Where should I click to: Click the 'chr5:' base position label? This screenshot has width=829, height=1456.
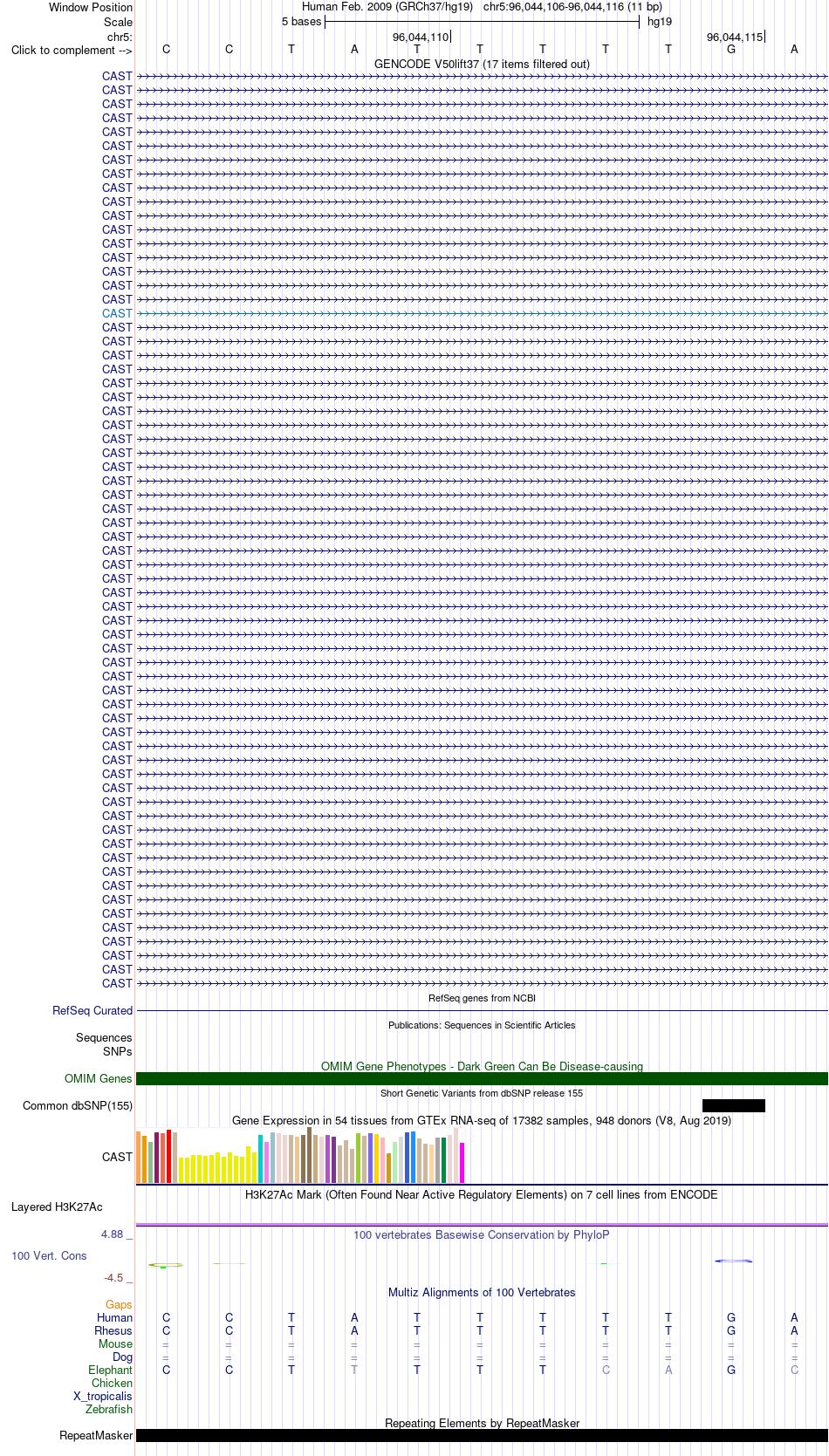(x=120, y=37)
